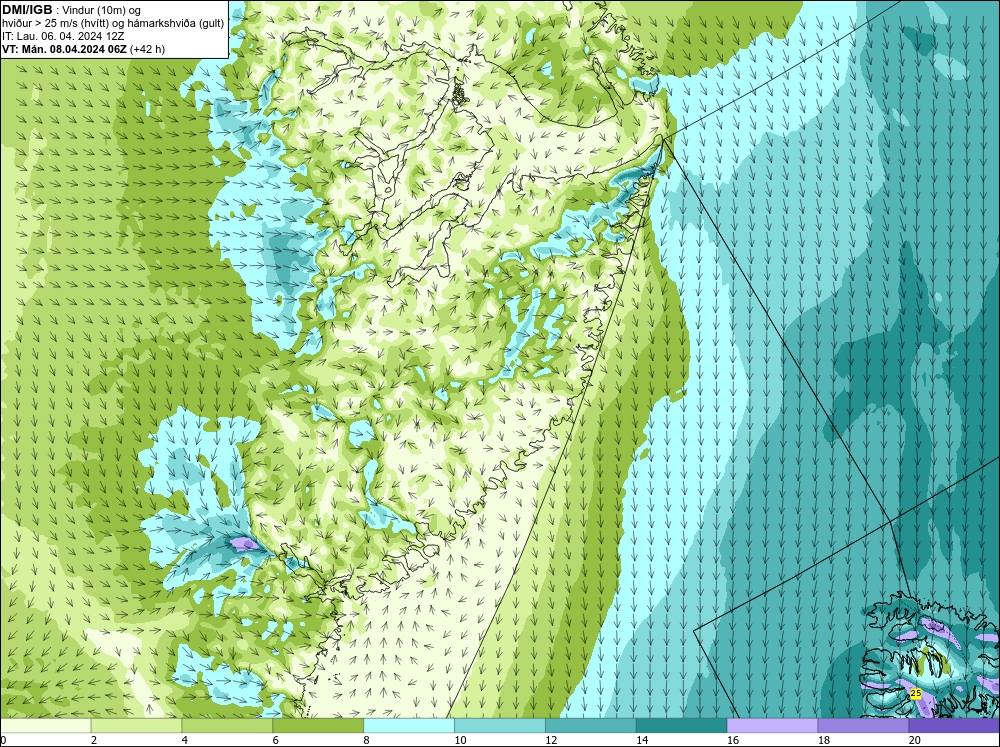Click the 18–20 m/s medium purple legend swatch
This screenshot has height=747, width=1000.
coord(863,725)
